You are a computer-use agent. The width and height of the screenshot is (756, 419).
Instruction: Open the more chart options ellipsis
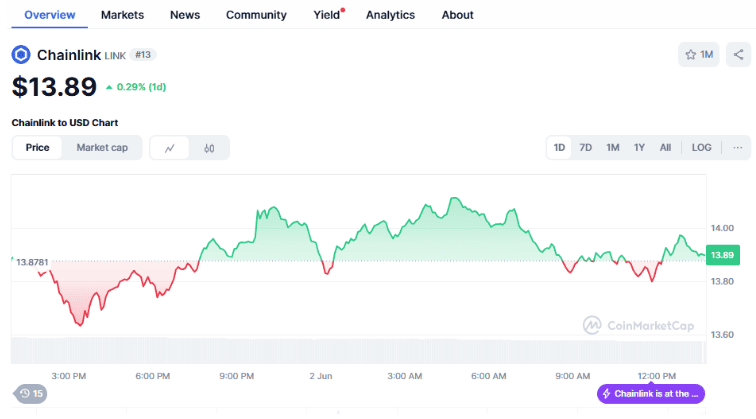coord(738,148)
